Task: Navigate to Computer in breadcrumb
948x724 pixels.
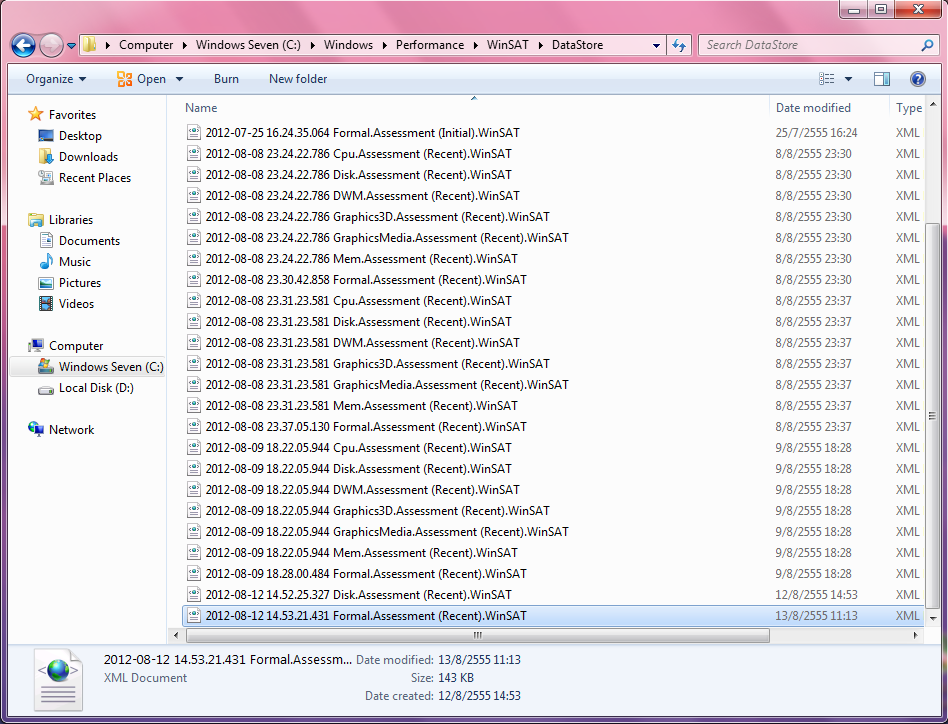Action: [x=146, y=45]
